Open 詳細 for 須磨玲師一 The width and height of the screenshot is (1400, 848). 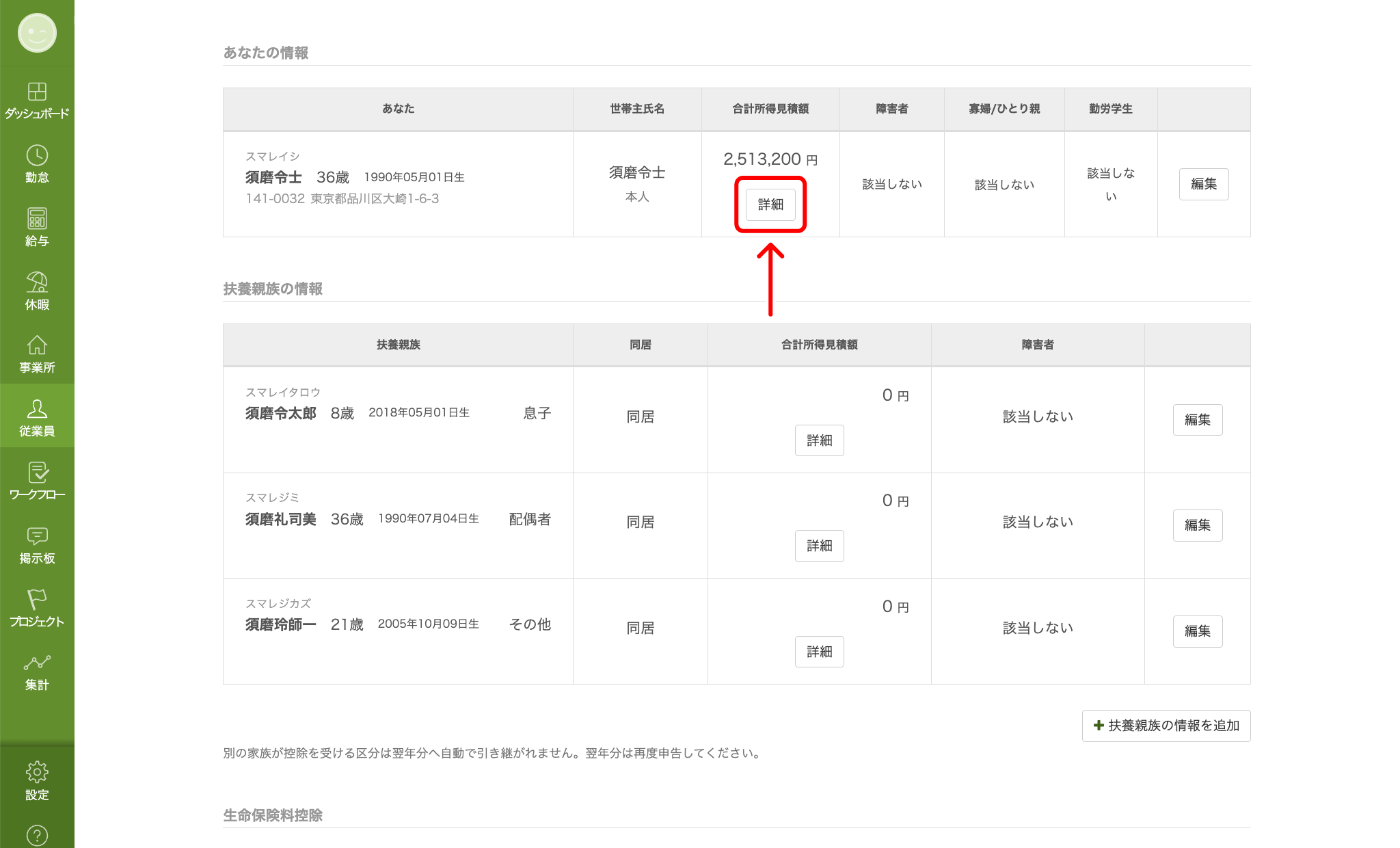tap(819, 652)
